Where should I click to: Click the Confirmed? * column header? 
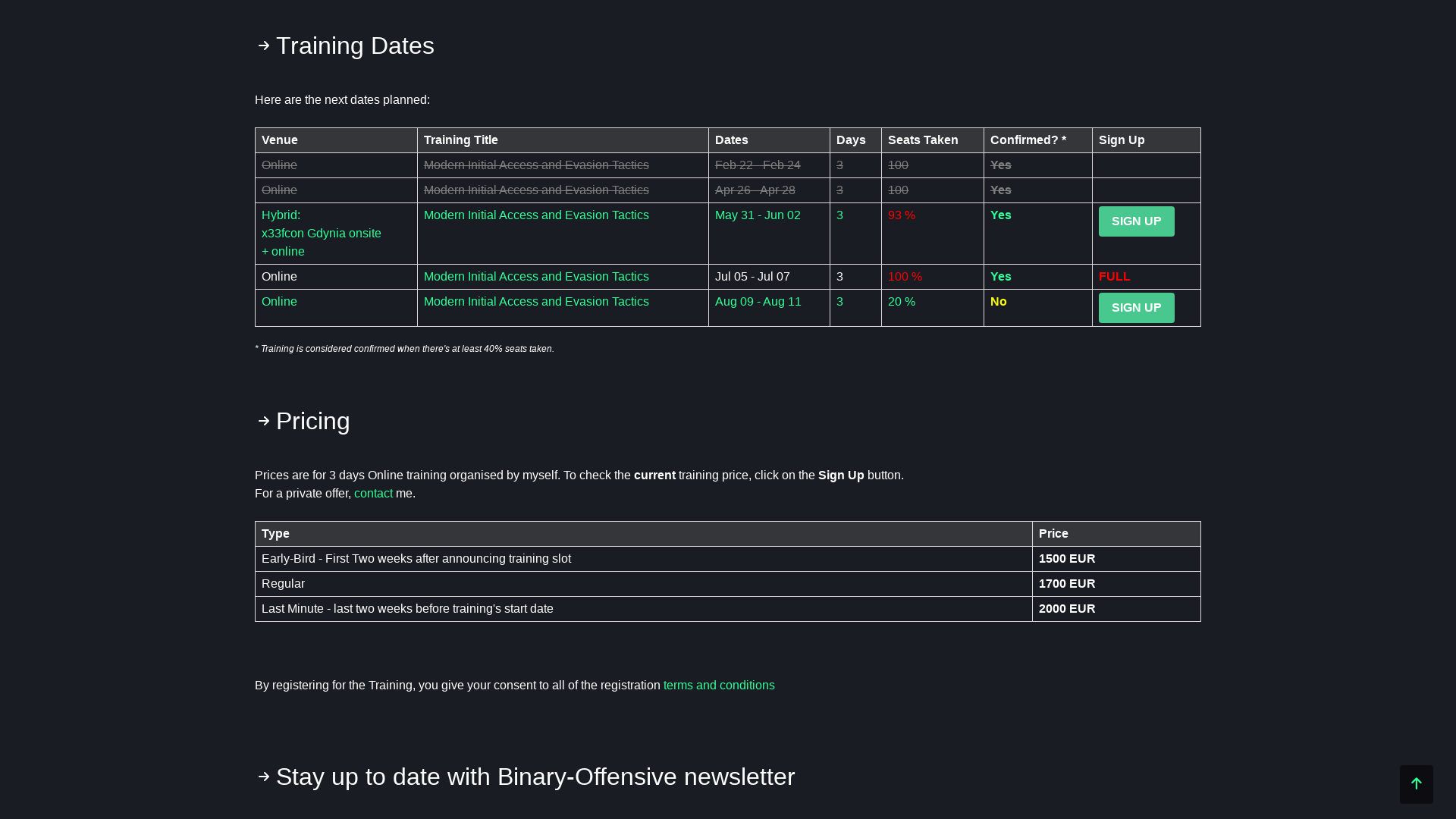[x=1037, y=140]
